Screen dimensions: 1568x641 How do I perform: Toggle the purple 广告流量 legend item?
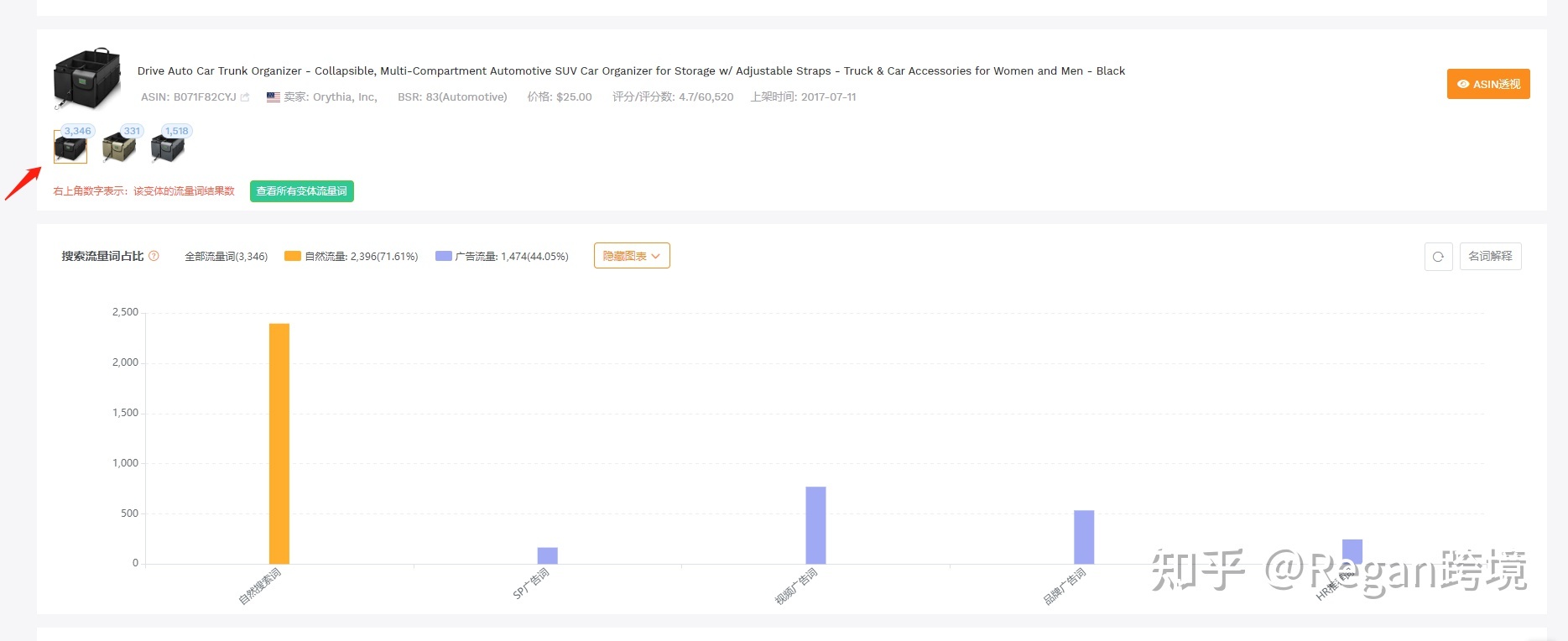[x=502, y=257]
